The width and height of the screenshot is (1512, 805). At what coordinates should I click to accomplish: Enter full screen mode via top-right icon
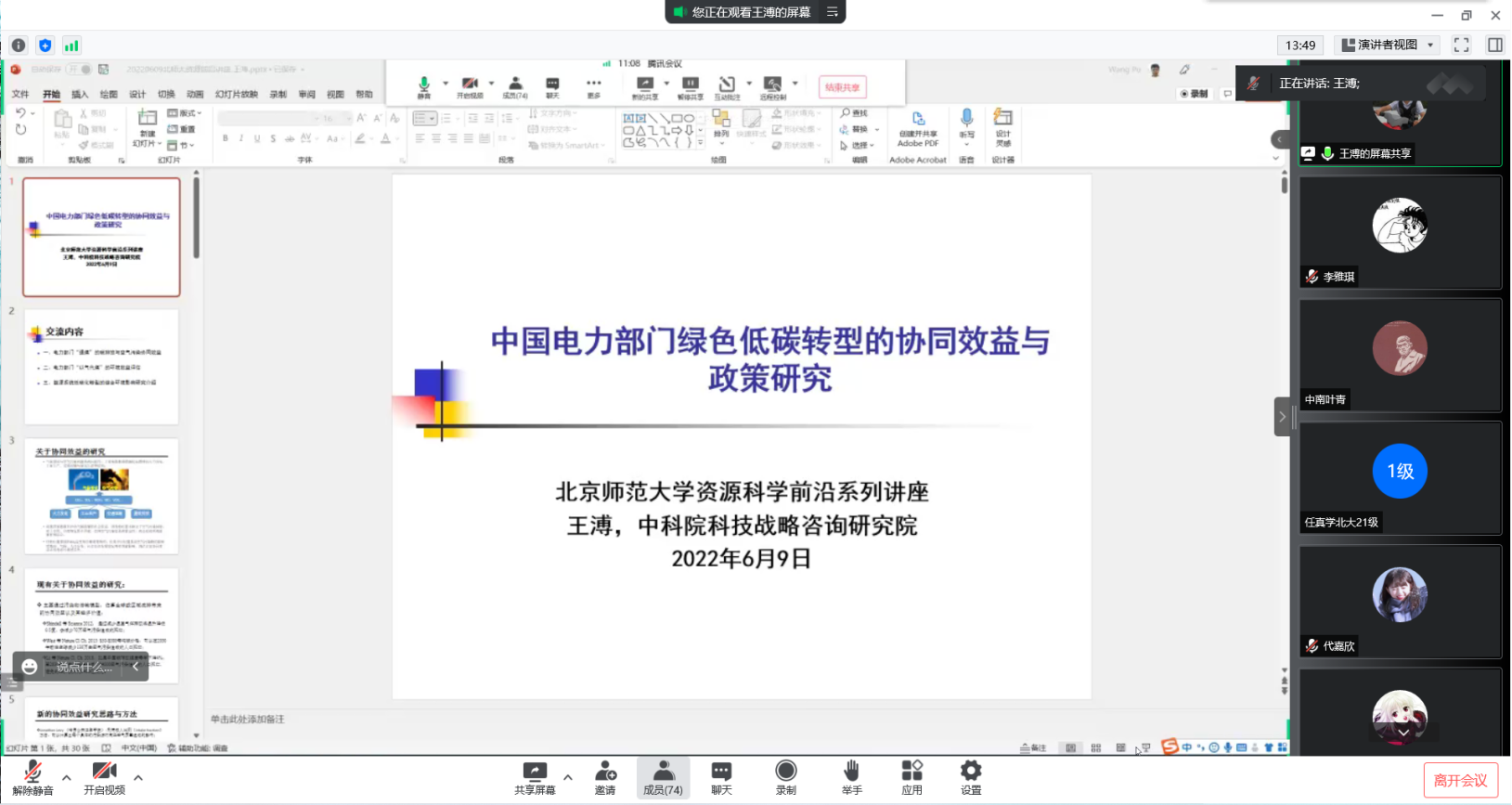point(1461,45)
